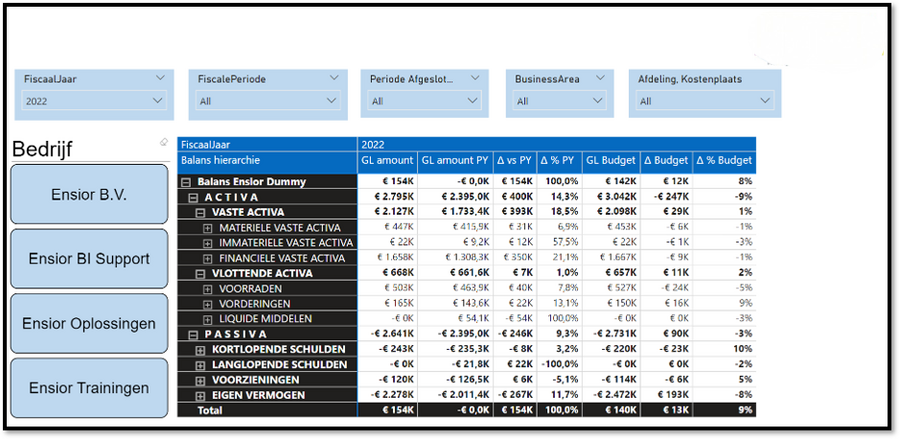Viewport: 900px width, 439px height.
Task: Clear the Bedrijf slicer with eraser icon
Action: 163,142
